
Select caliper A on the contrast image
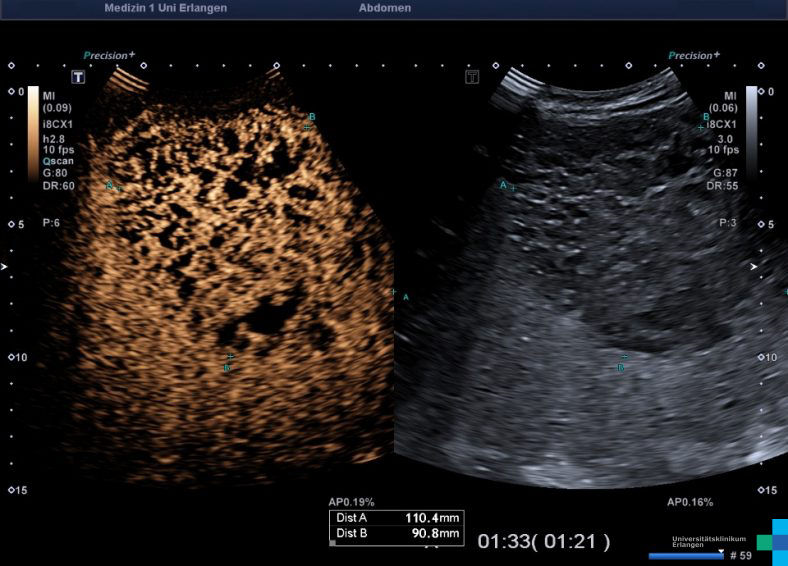117,187
